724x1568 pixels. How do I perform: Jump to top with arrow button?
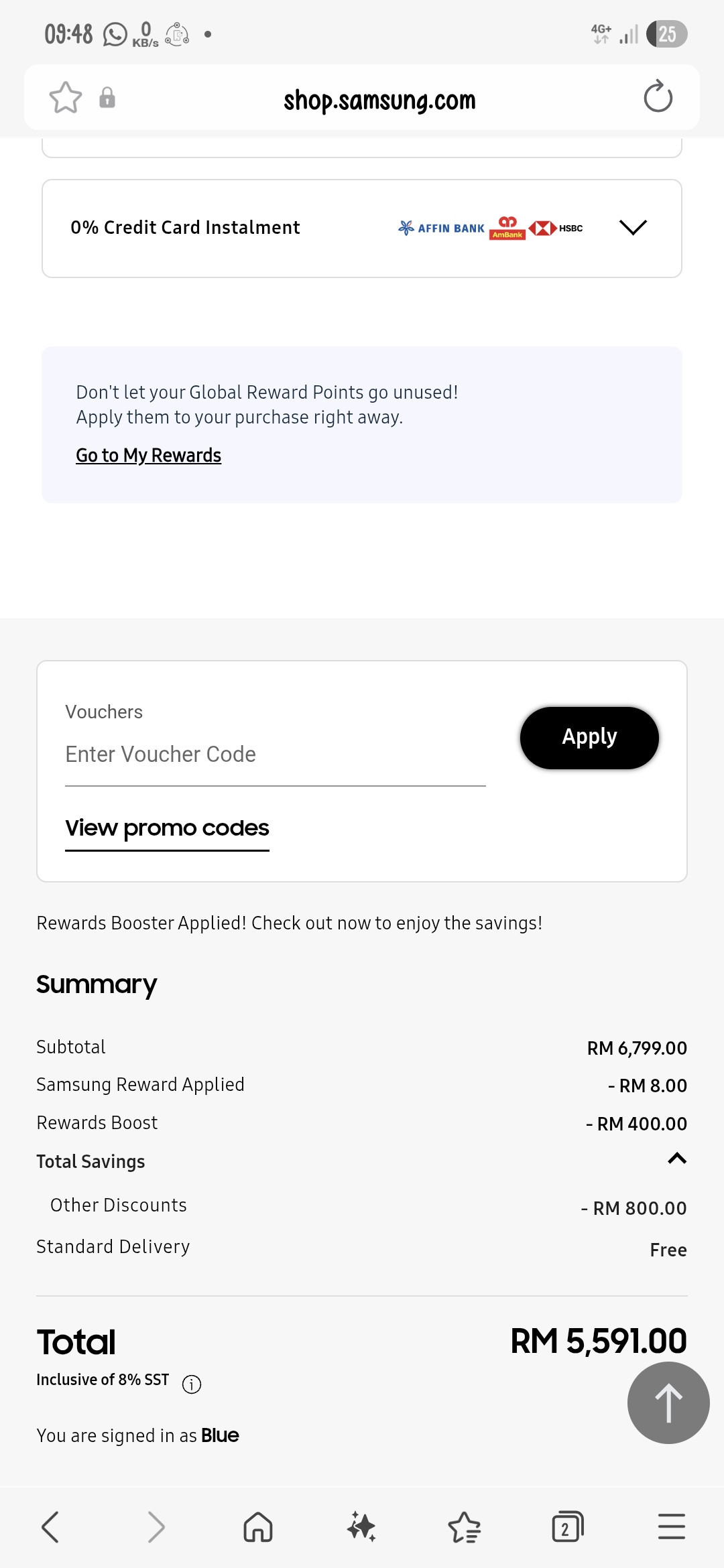pyautogui.click(x=668, y=1402)
